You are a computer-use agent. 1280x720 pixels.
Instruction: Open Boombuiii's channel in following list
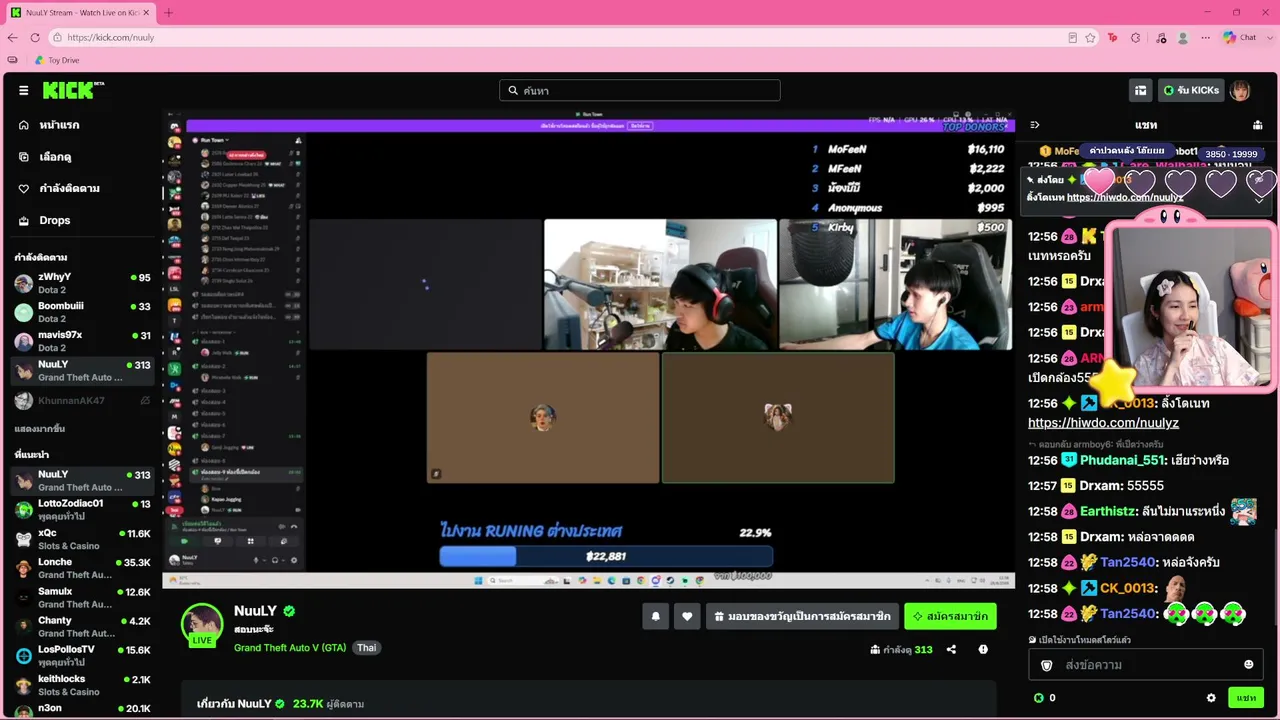coord(82,312)
